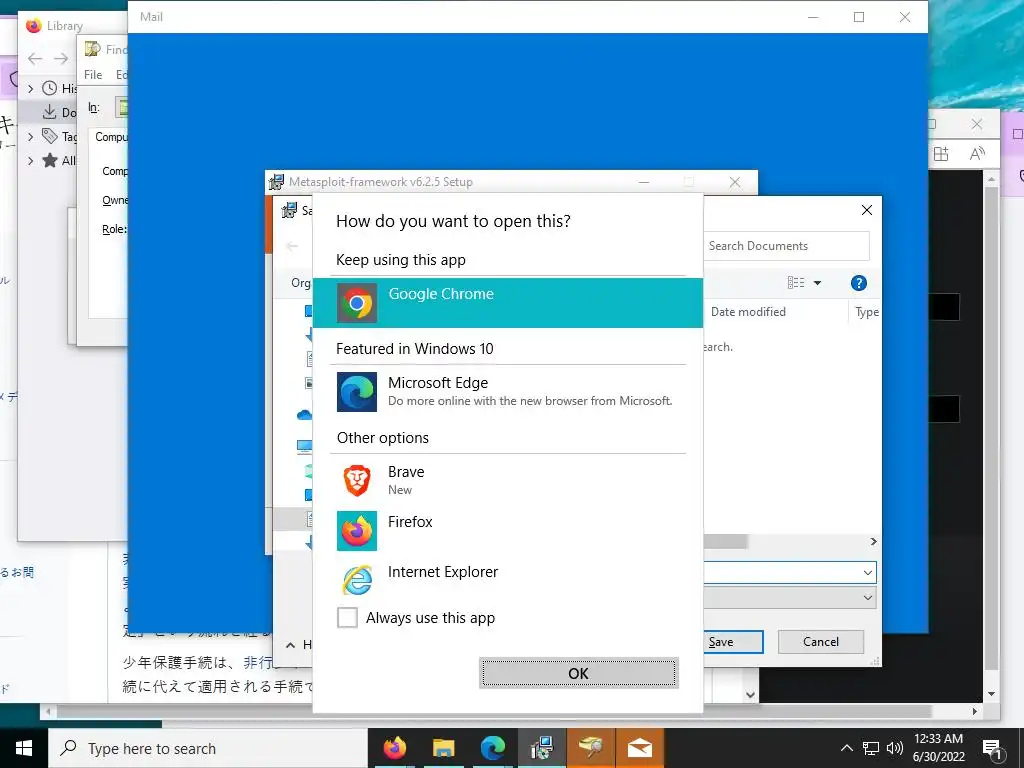
Task: Open the save as type dropdown
Action: click(x=867, y=598)
